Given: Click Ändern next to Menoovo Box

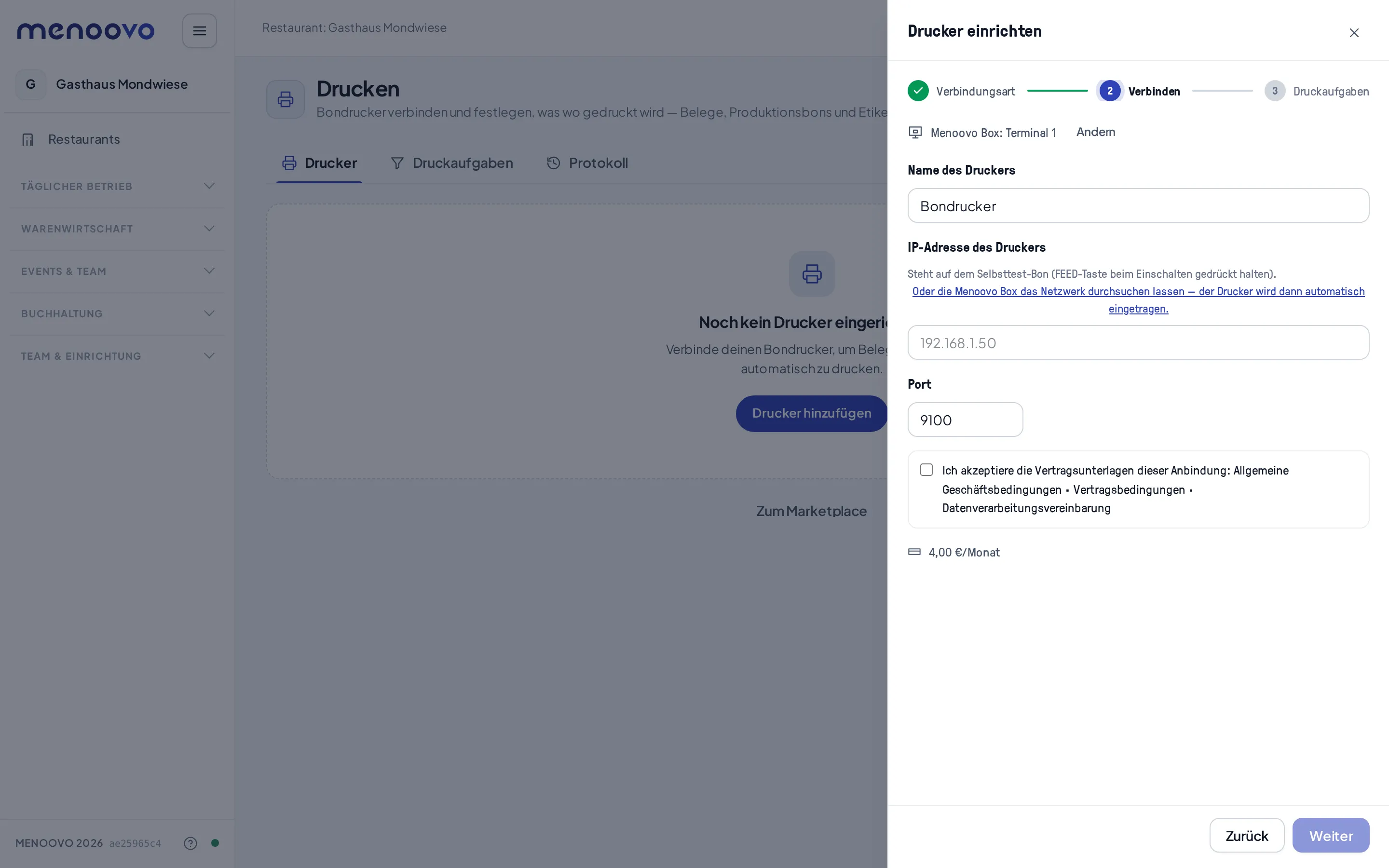Looking at the screenshot, I should [1095, 132].
